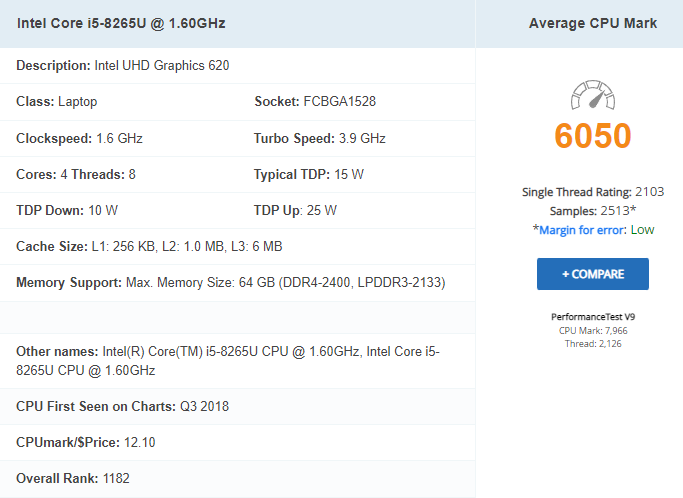Click Cores: 4 Threads: 8 row

pos(76,174)
